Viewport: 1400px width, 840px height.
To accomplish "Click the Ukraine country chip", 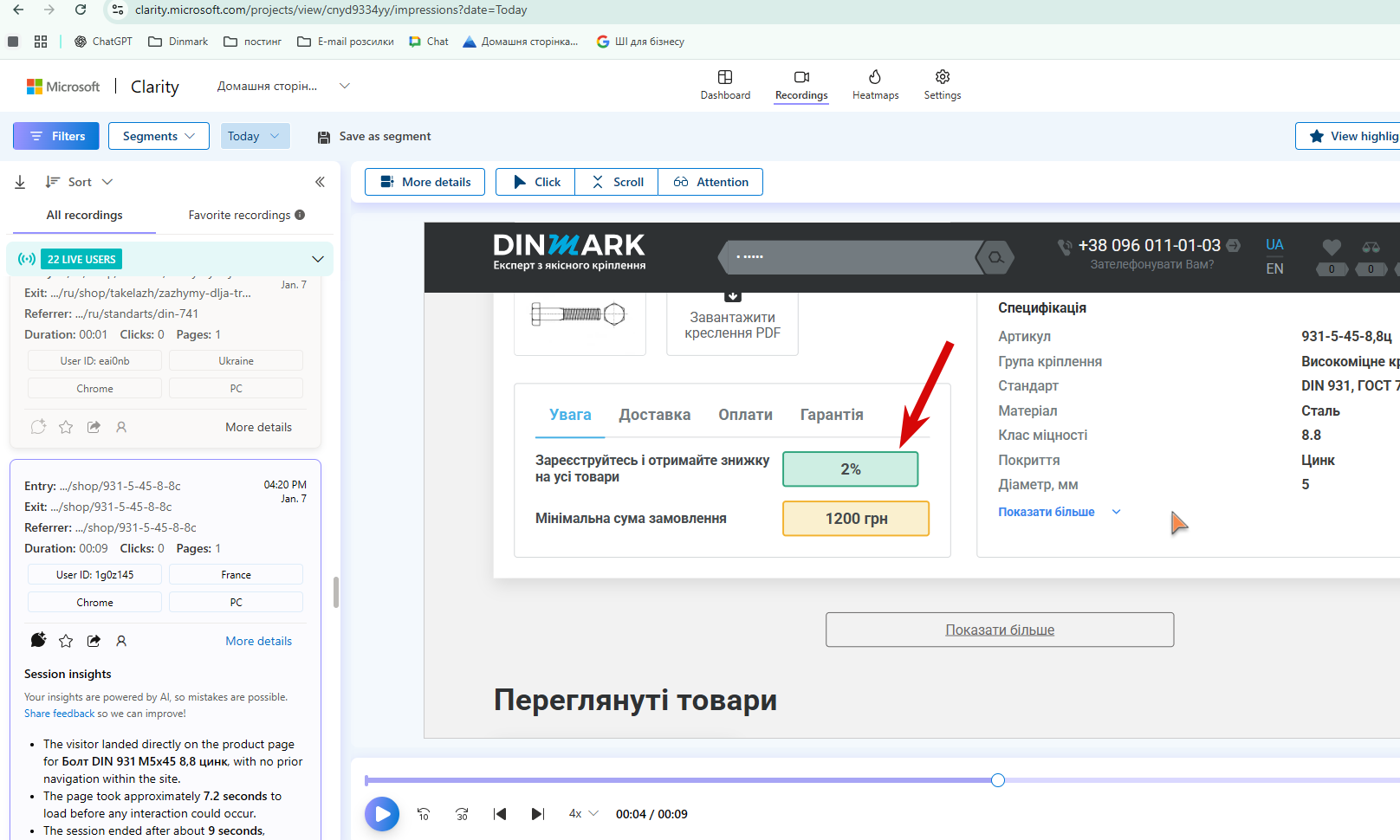I will (x=236, y=361).
